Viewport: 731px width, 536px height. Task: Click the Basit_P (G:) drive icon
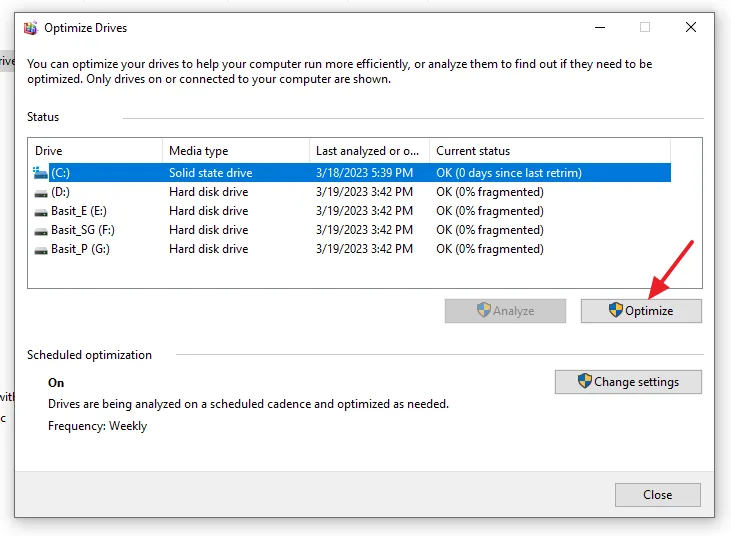(41, 250)
